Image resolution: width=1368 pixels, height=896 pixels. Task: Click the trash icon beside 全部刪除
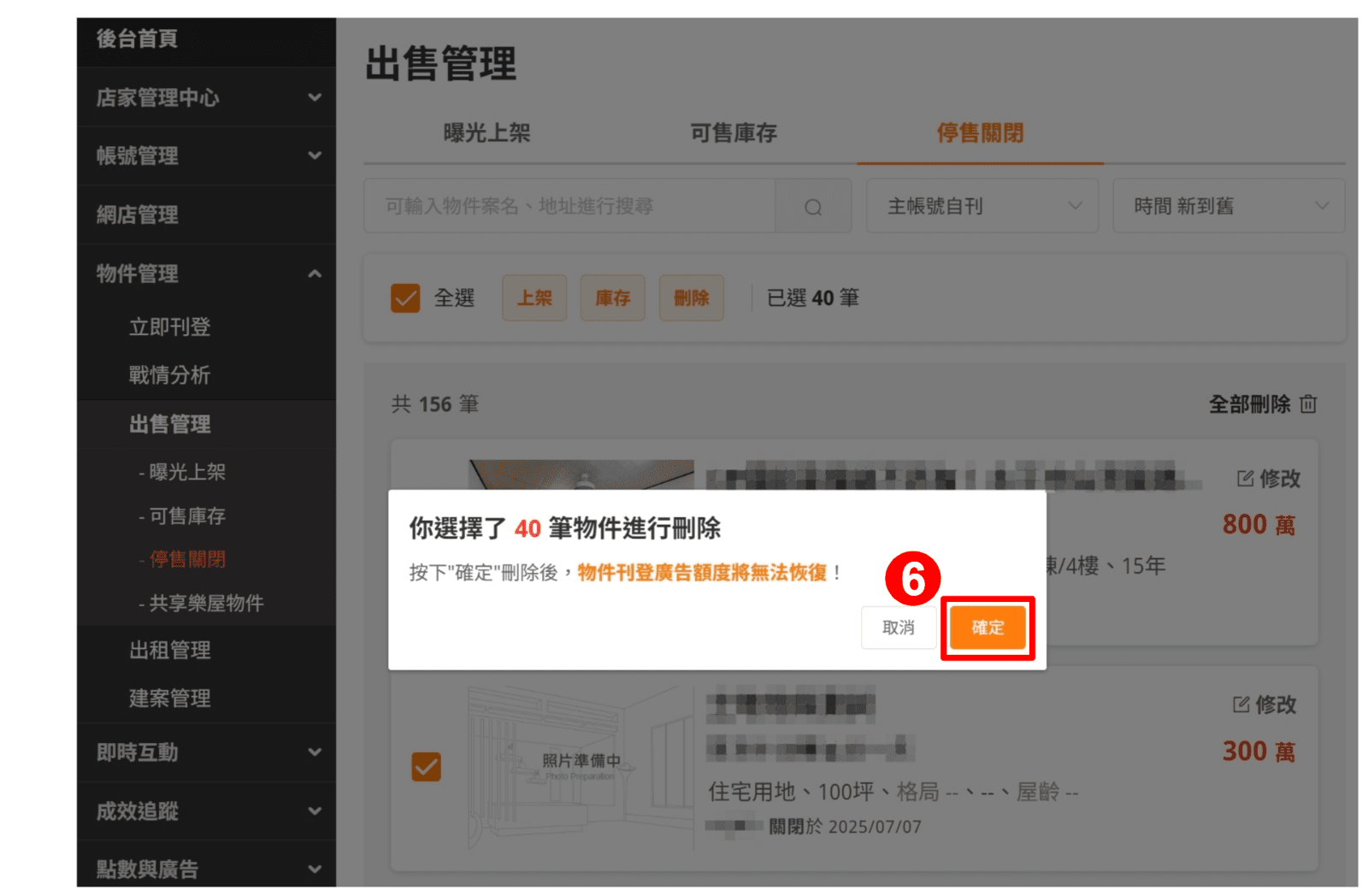(x=1308, y=404)
